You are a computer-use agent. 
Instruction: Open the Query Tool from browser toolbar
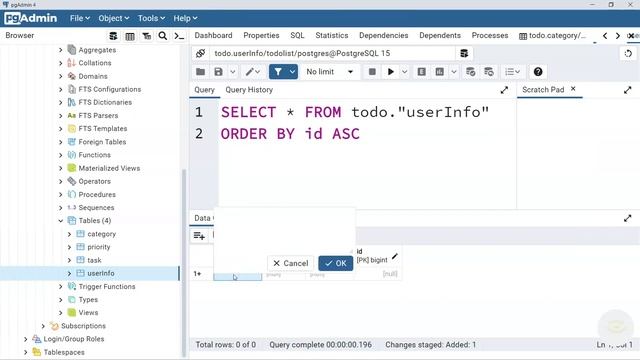pyautogui.click(x=113, y=36)
